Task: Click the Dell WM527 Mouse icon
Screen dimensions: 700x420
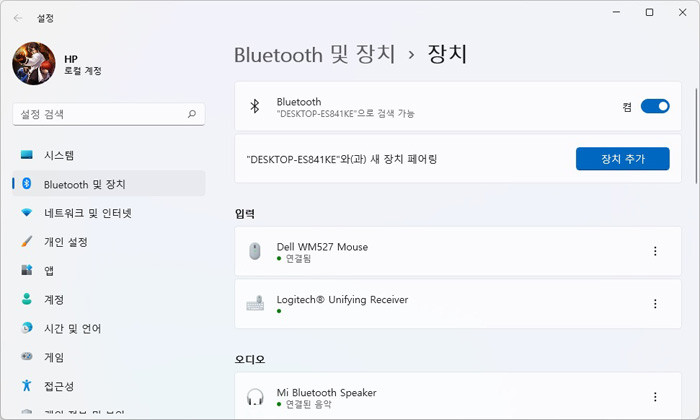Action: [x=255, y=251]
